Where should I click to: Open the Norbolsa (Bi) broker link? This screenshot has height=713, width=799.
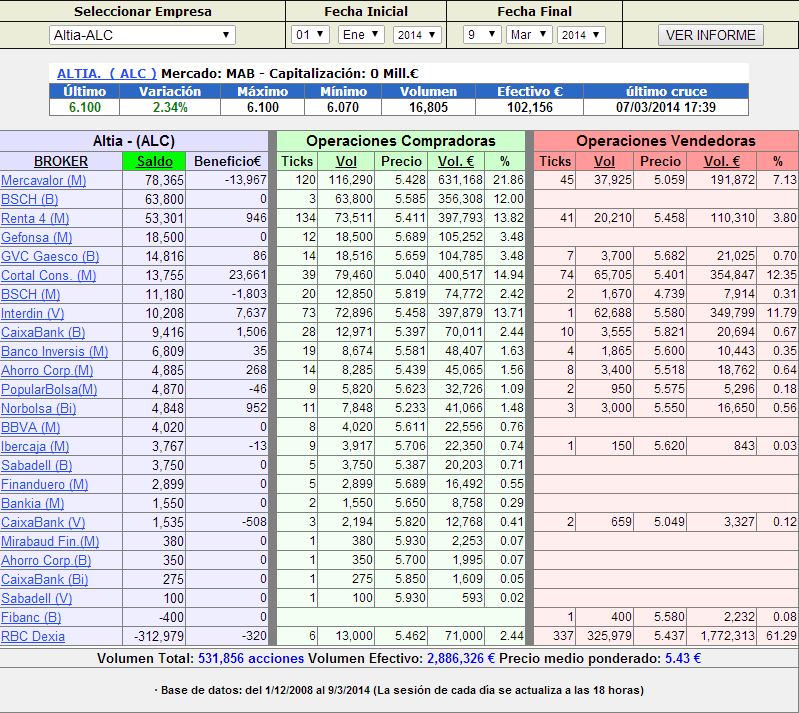pyautogui.click(x=39, y=408)
